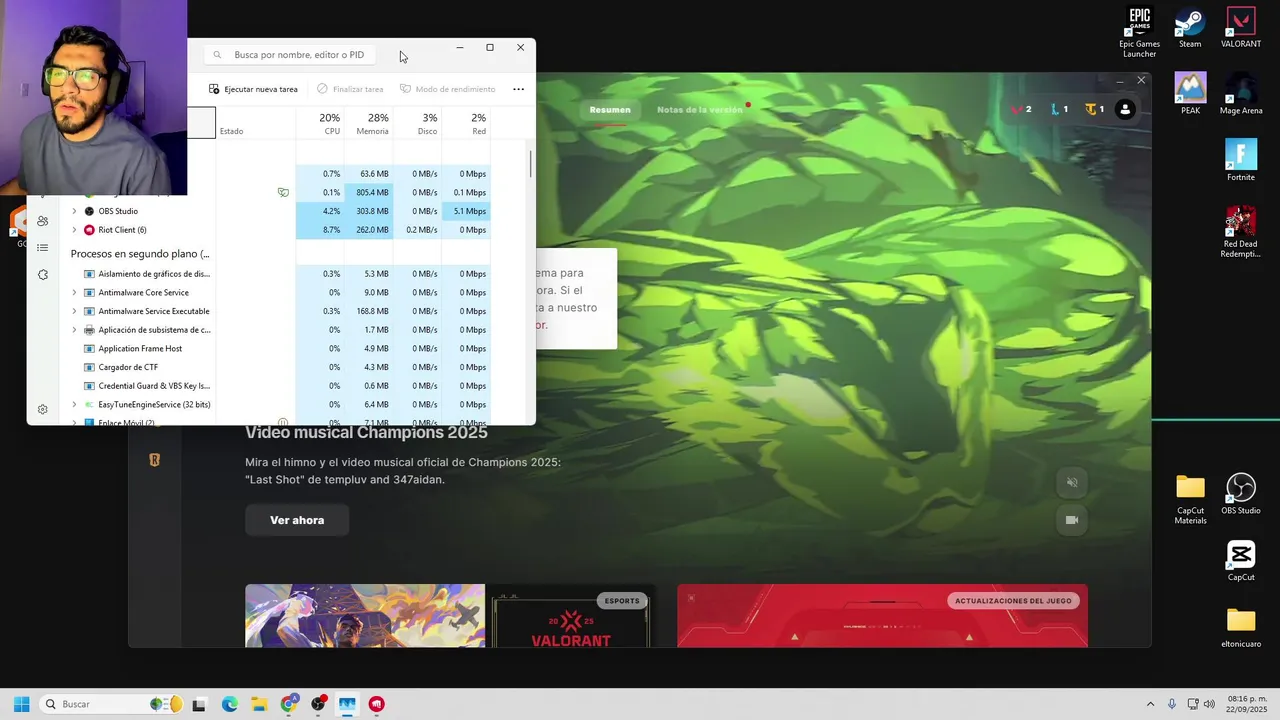This screenshot has width=1280, height=720.
Task: Show hidden system tray icons
Action: pos(1150,704)
